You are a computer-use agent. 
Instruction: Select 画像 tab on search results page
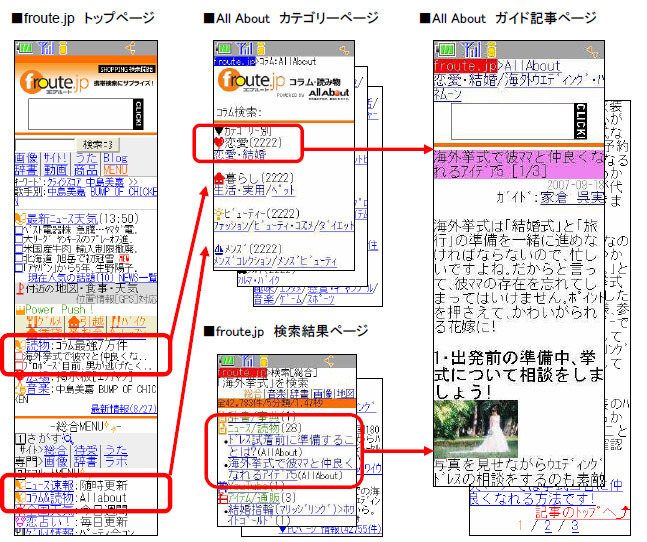tap(322, 393)
